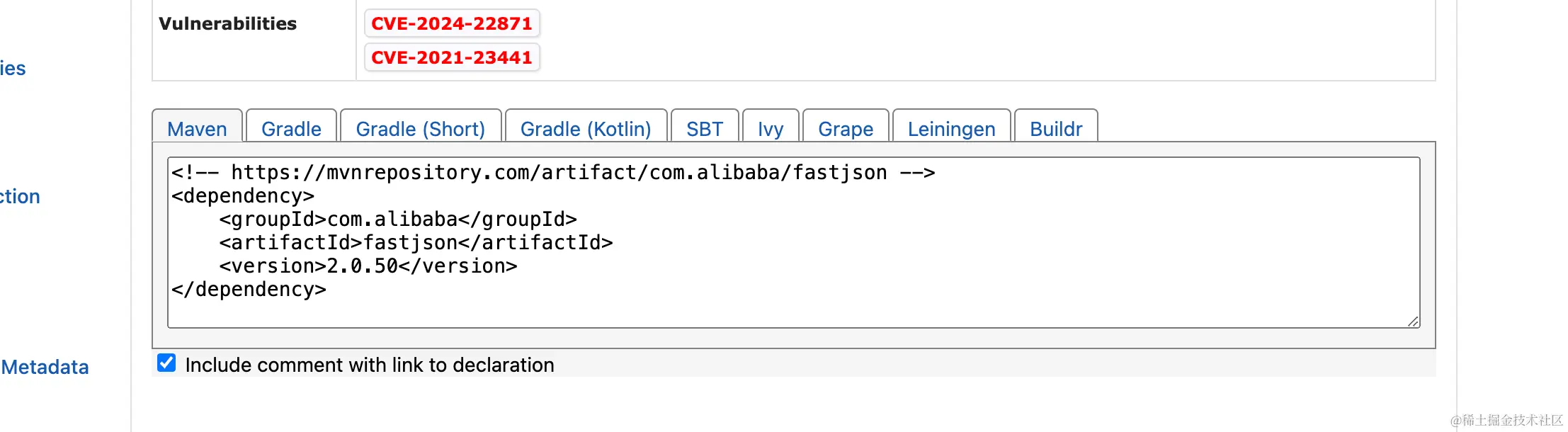Click inside the Maven dependency snippet textarea
The height and width of the screenshot is (432, 1568).
[794, 242]
